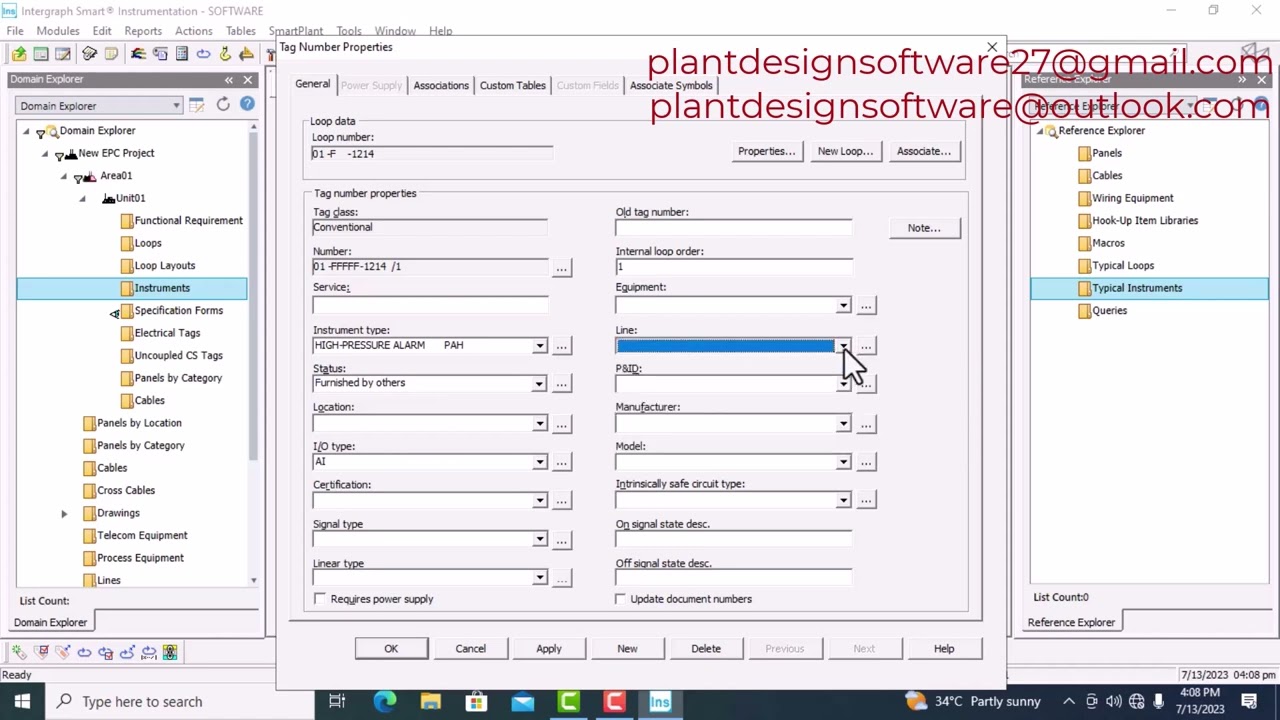Image resolution: width=1280 pixels, height=720 pixels.
Task: Tick the Update document numbers checkbox
Action: [x=620, y=599]
